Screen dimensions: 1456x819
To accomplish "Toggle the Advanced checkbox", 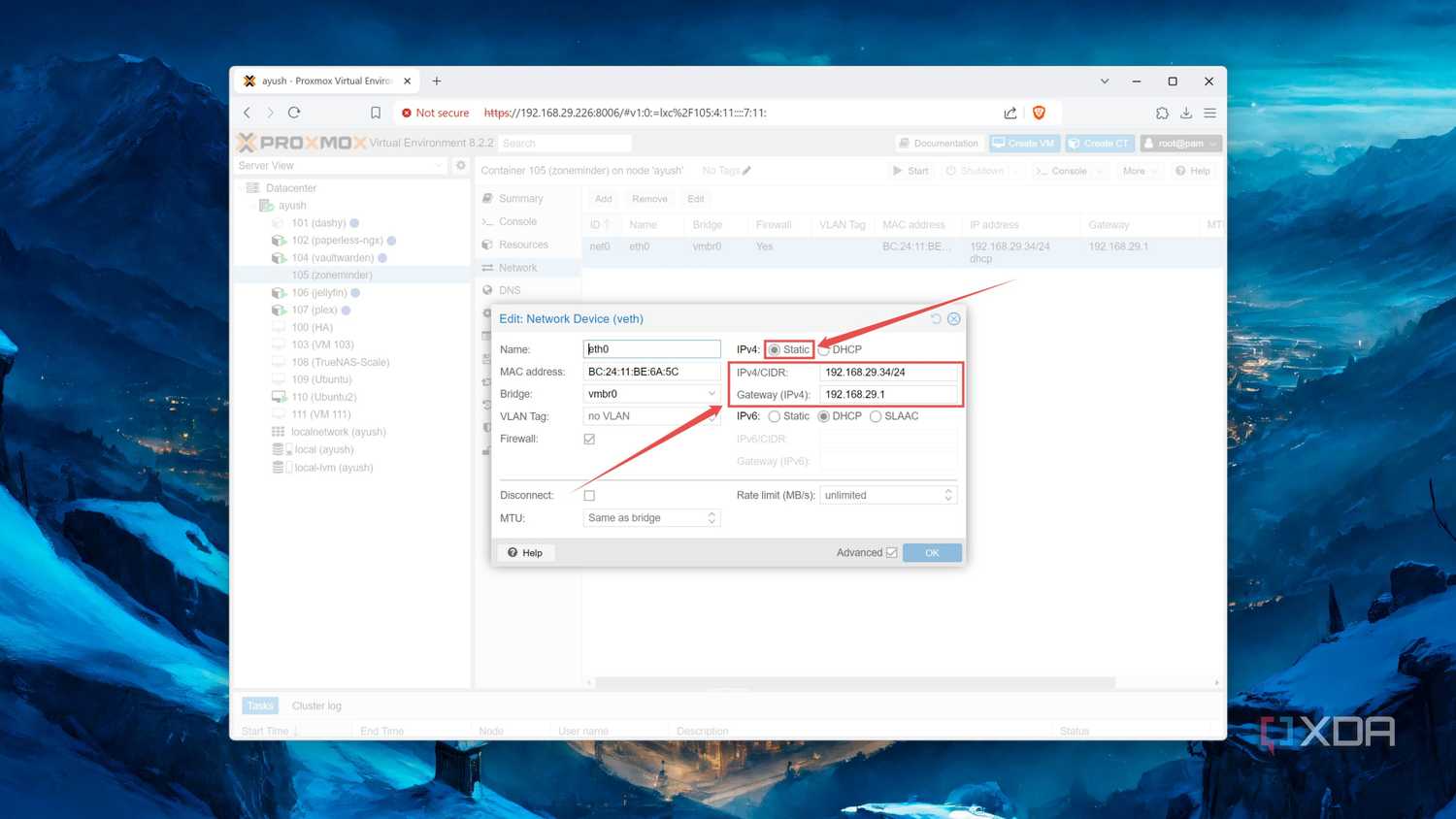I will [891, 552].
